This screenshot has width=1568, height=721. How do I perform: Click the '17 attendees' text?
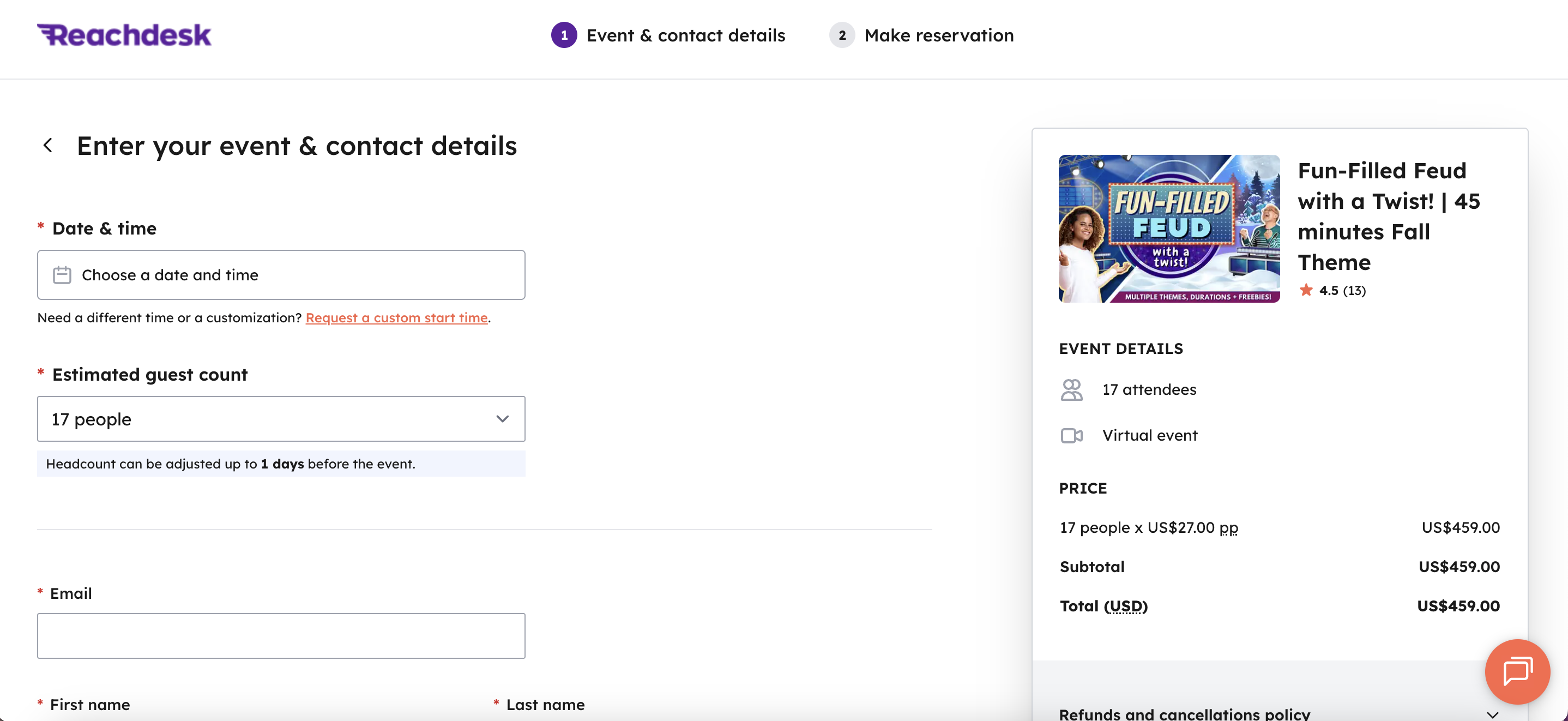(x=1149, y=390)
